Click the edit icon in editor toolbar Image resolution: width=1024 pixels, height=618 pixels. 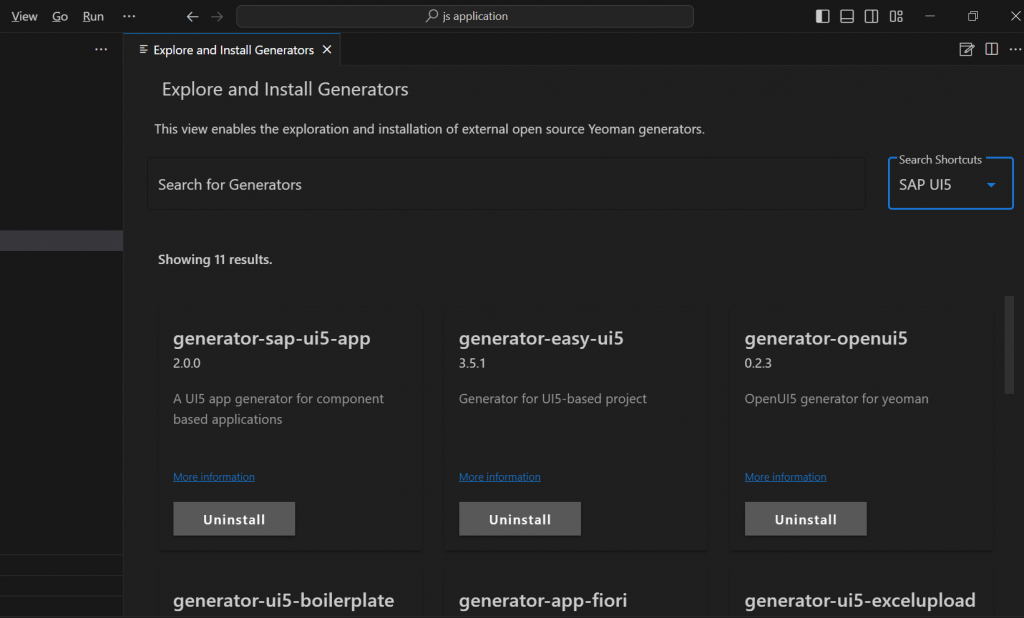coord(967,49)
